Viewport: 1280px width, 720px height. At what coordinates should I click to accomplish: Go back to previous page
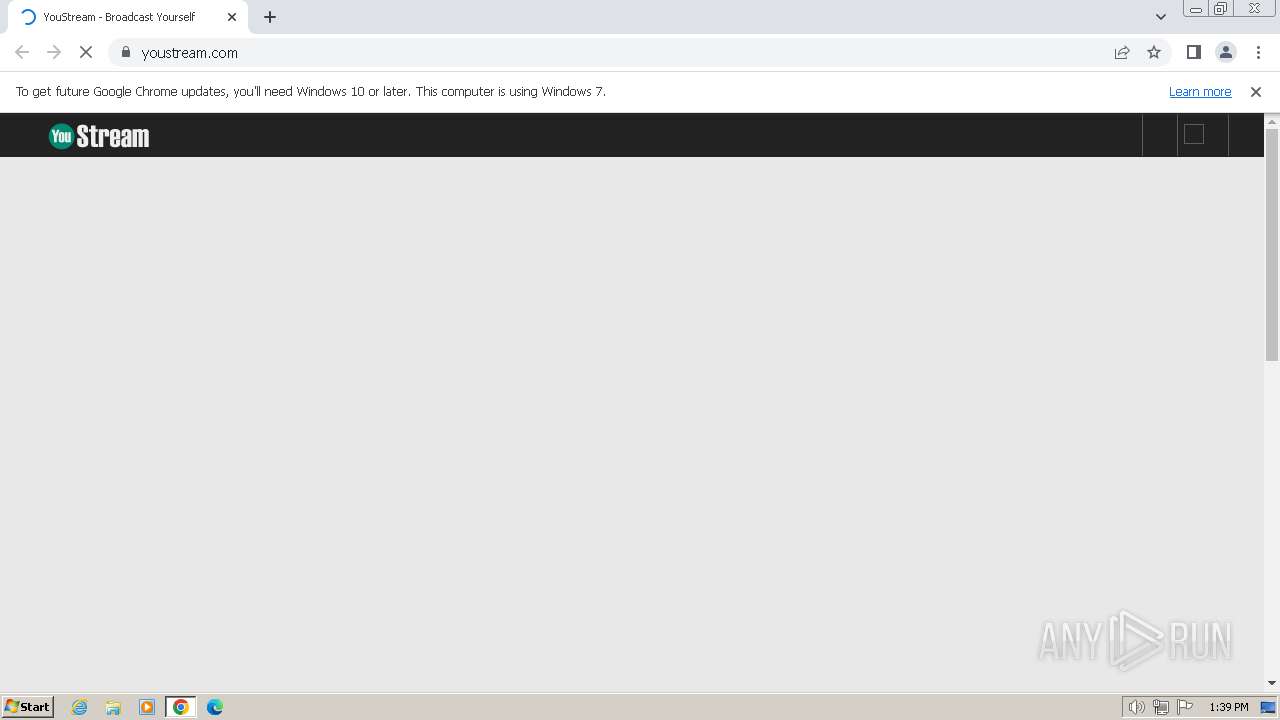click(22, 52)
